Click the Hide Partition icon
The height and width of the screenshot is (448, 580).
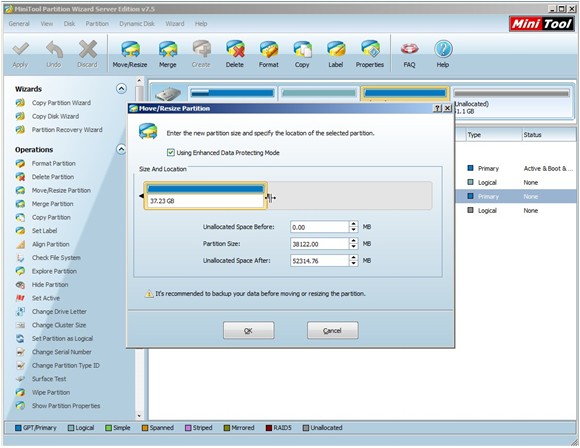tap(20, 285)
